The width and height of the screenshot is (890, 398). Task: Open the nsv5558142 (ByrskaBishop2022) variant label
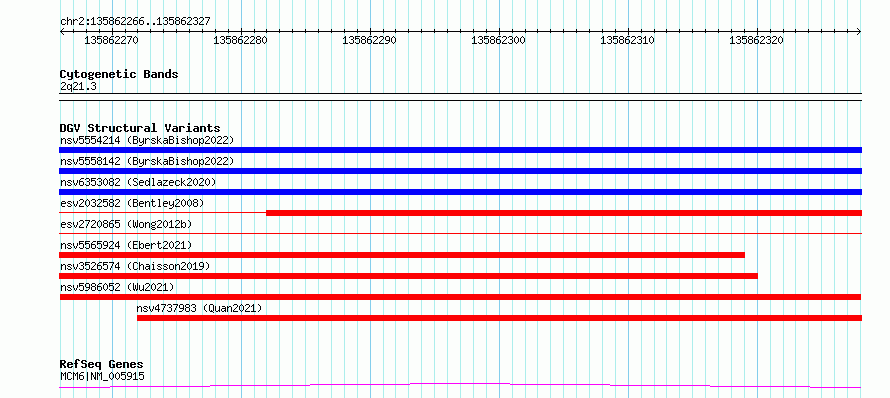coord(147,161)
